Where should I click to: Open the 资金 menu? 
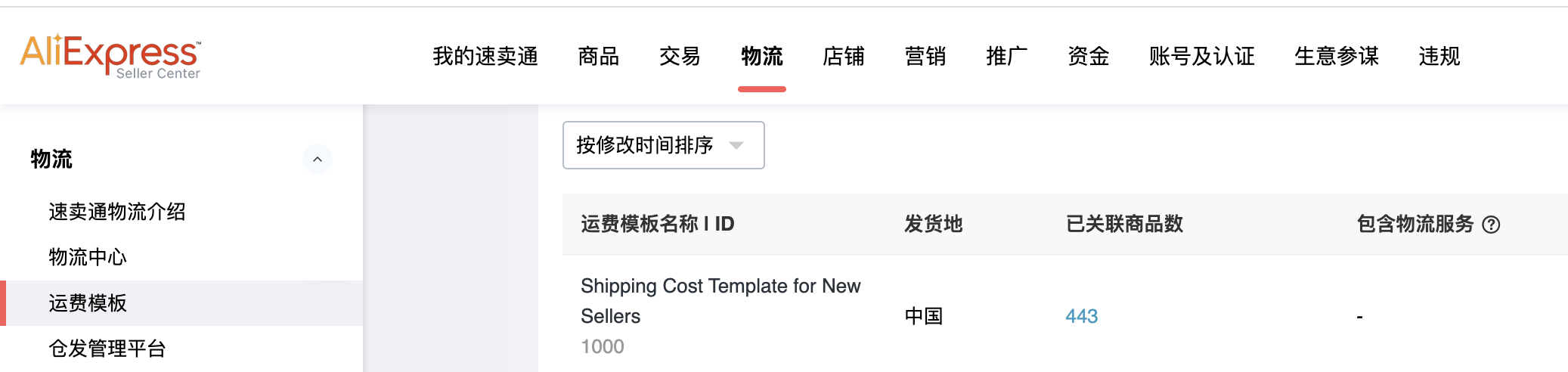(1088, 56)
